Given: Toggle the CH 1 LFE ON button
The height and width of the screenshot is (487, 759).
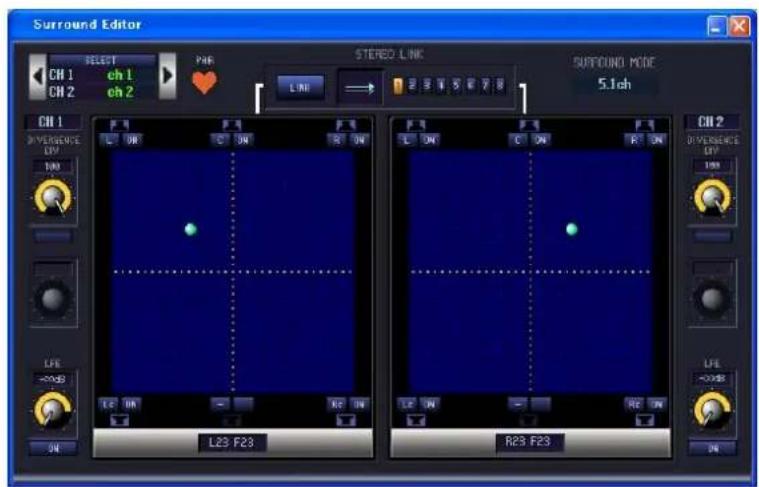Looking at the screenshot, I should tap(53, 449).
